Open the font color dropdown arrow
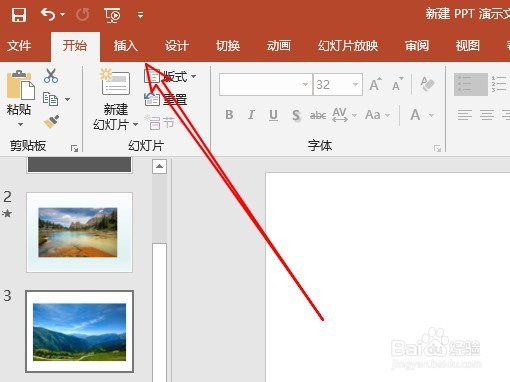This screenshot has width=510, height=382. click(x=431, y=115)
